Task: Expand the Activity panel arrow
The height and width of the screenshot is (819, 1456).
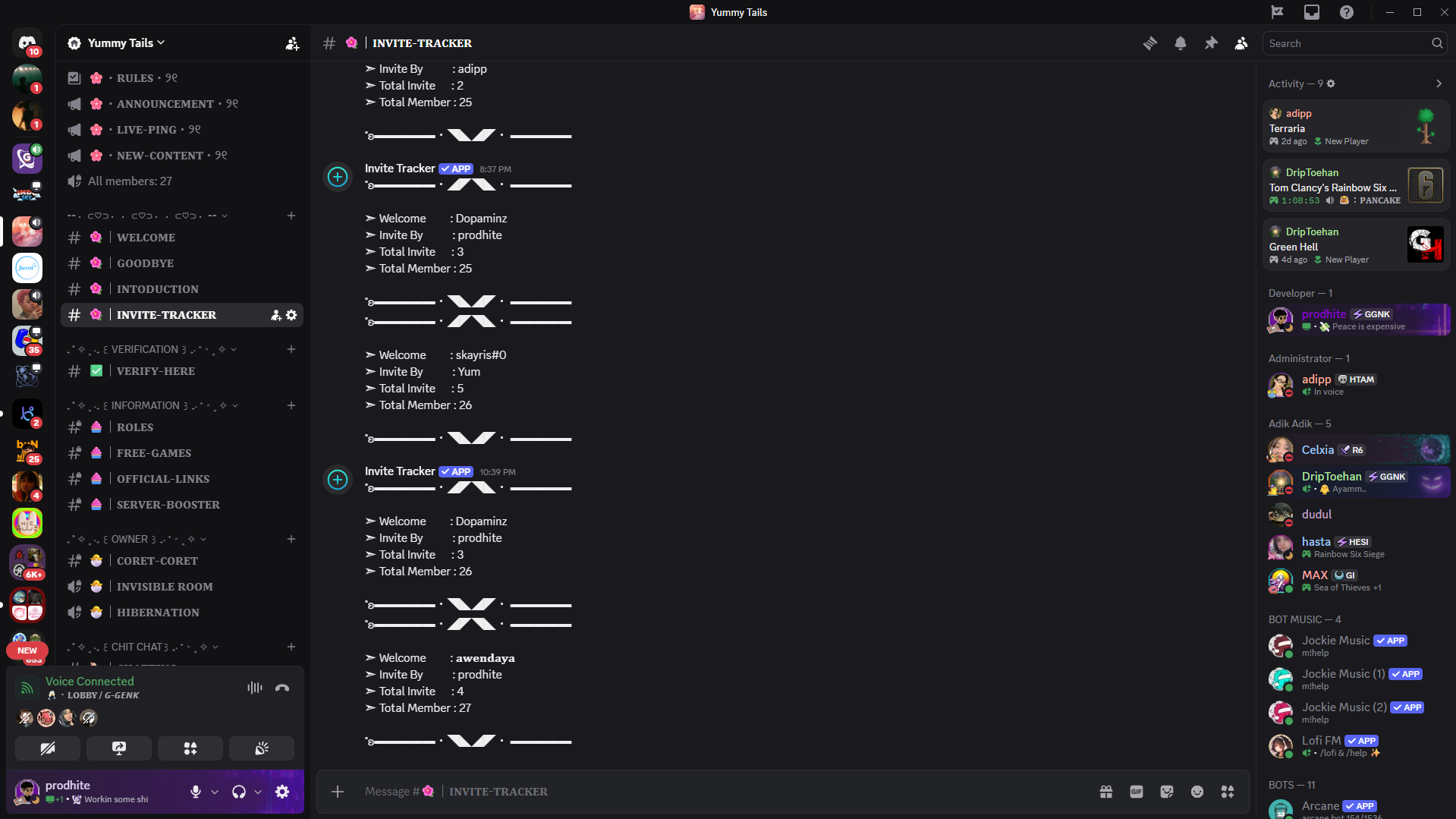Action: tap(1439, 83)
